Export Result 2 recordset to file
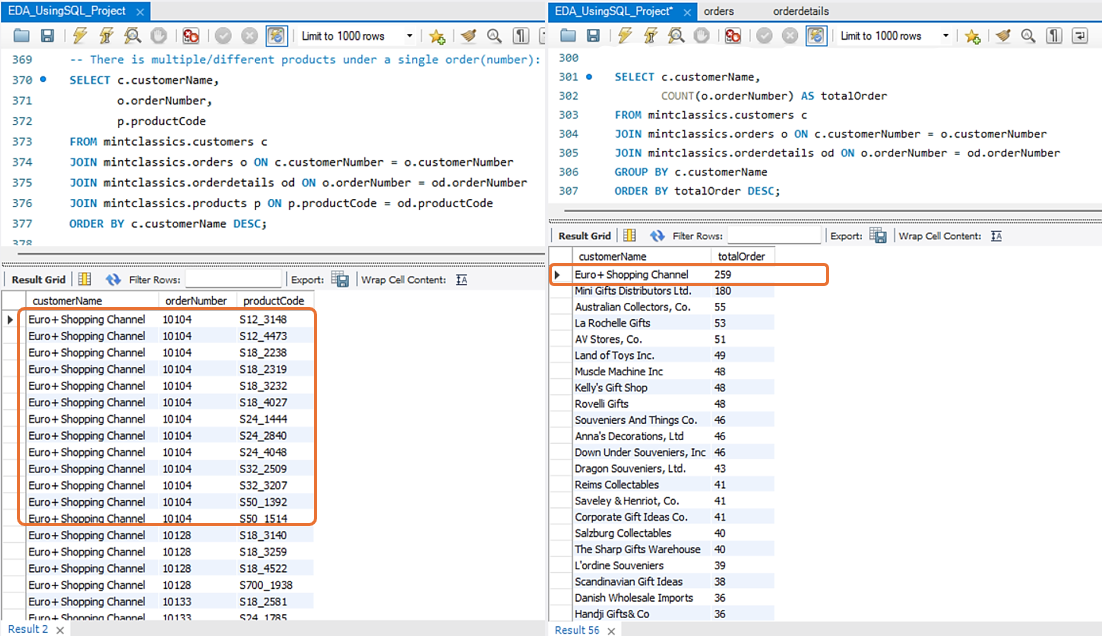Viewport: 1102px width, 639px height. click(340, 279)
